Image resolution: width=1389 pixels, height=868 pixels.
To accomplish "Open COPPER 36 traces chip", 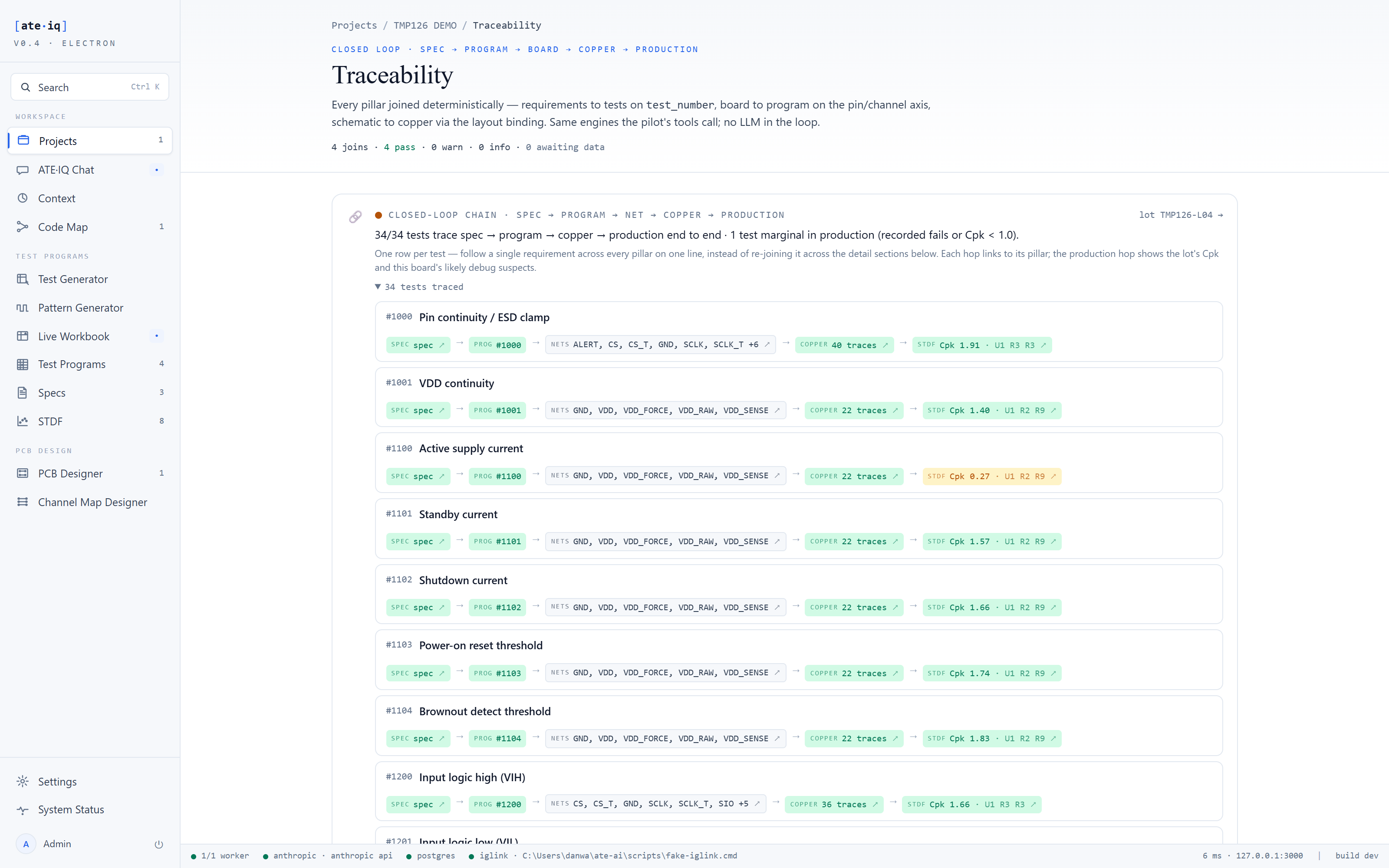I will [834, 804].
